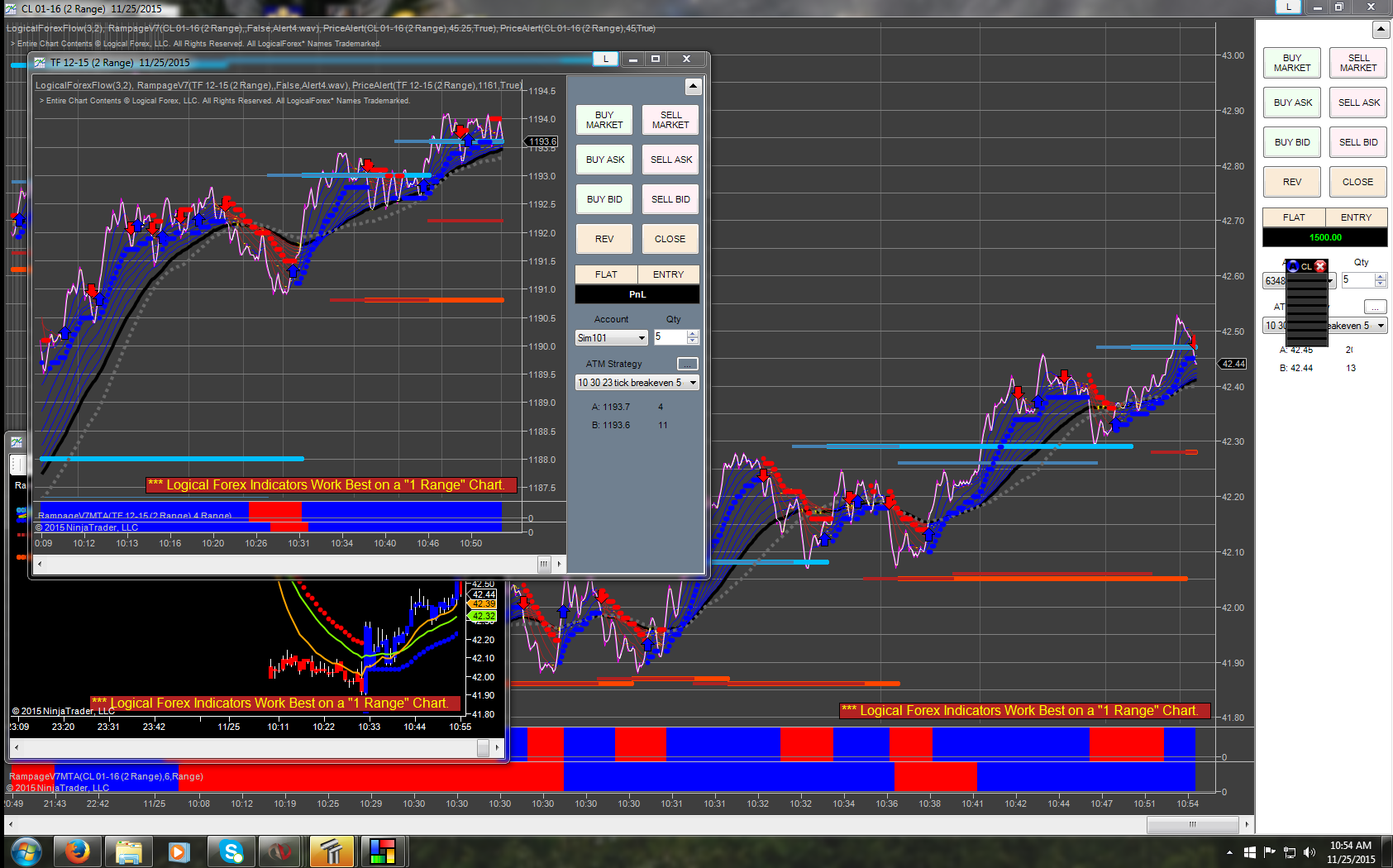Click the multicolored squares taskbar icon

click(383, 851)
